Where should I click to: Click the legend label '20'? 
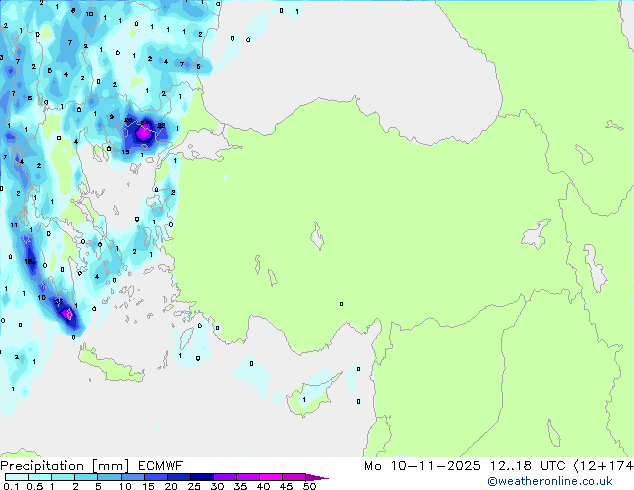click(x=171, y=486)
